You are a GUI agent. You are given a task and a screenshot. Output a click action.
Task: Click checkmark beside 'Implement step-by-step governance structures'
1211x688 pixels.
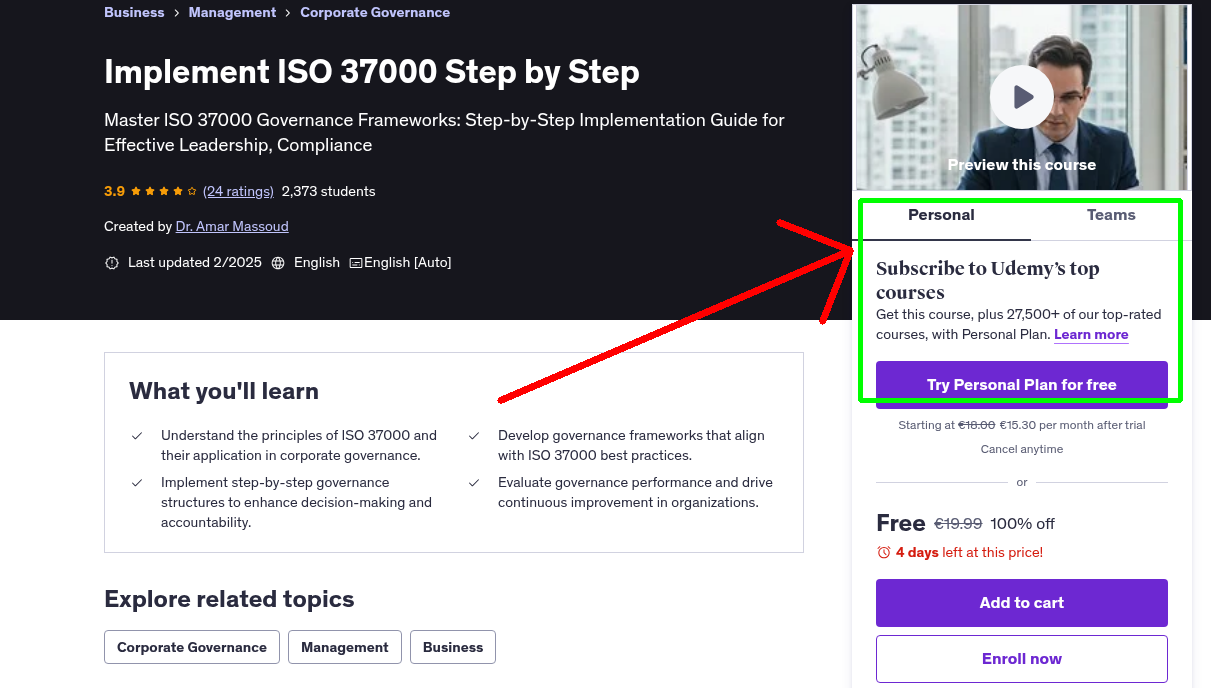point(137,483)
